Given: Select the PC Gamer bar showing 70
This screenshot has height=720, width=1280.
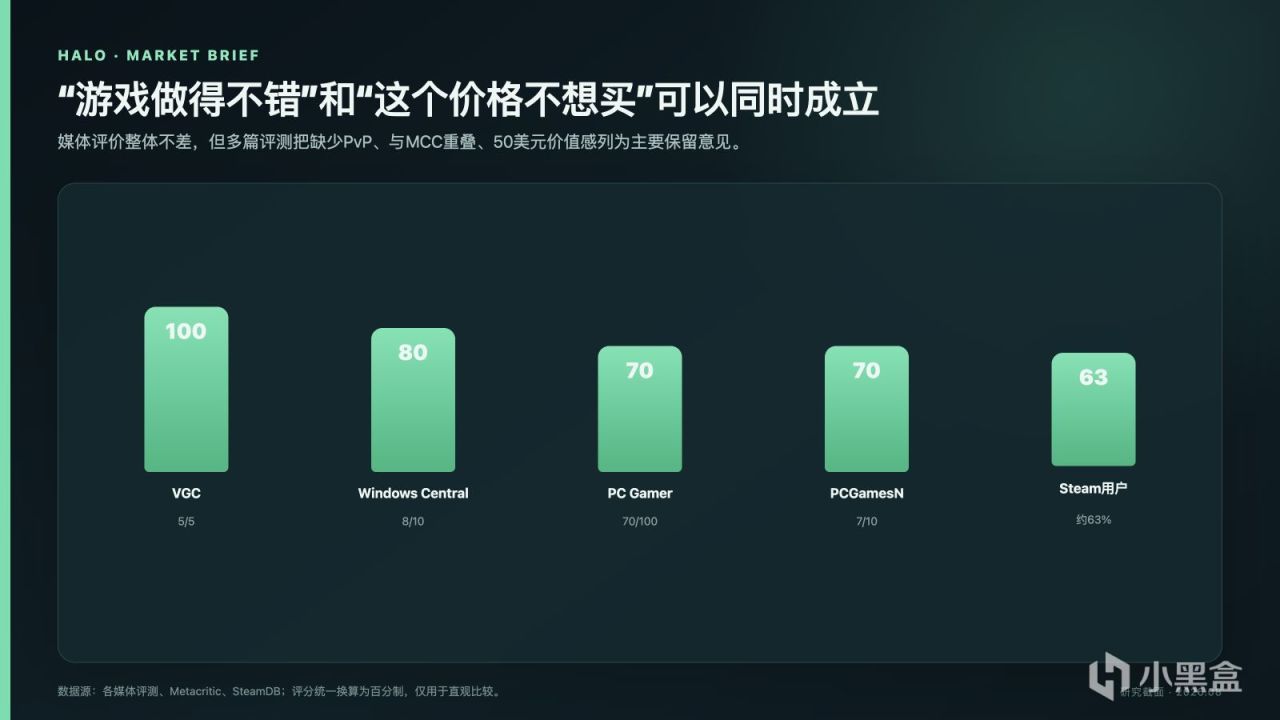Looking at the screenshot, I should (640, 409).
